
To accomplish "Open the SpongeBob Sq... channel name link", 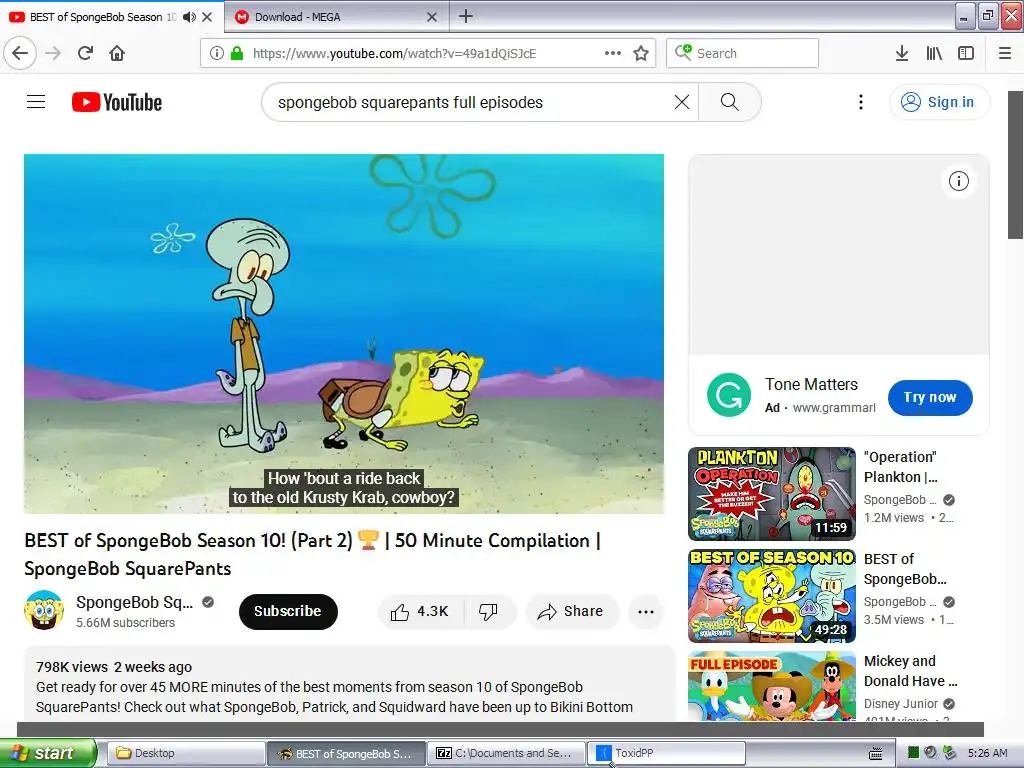I will (135, 602).
